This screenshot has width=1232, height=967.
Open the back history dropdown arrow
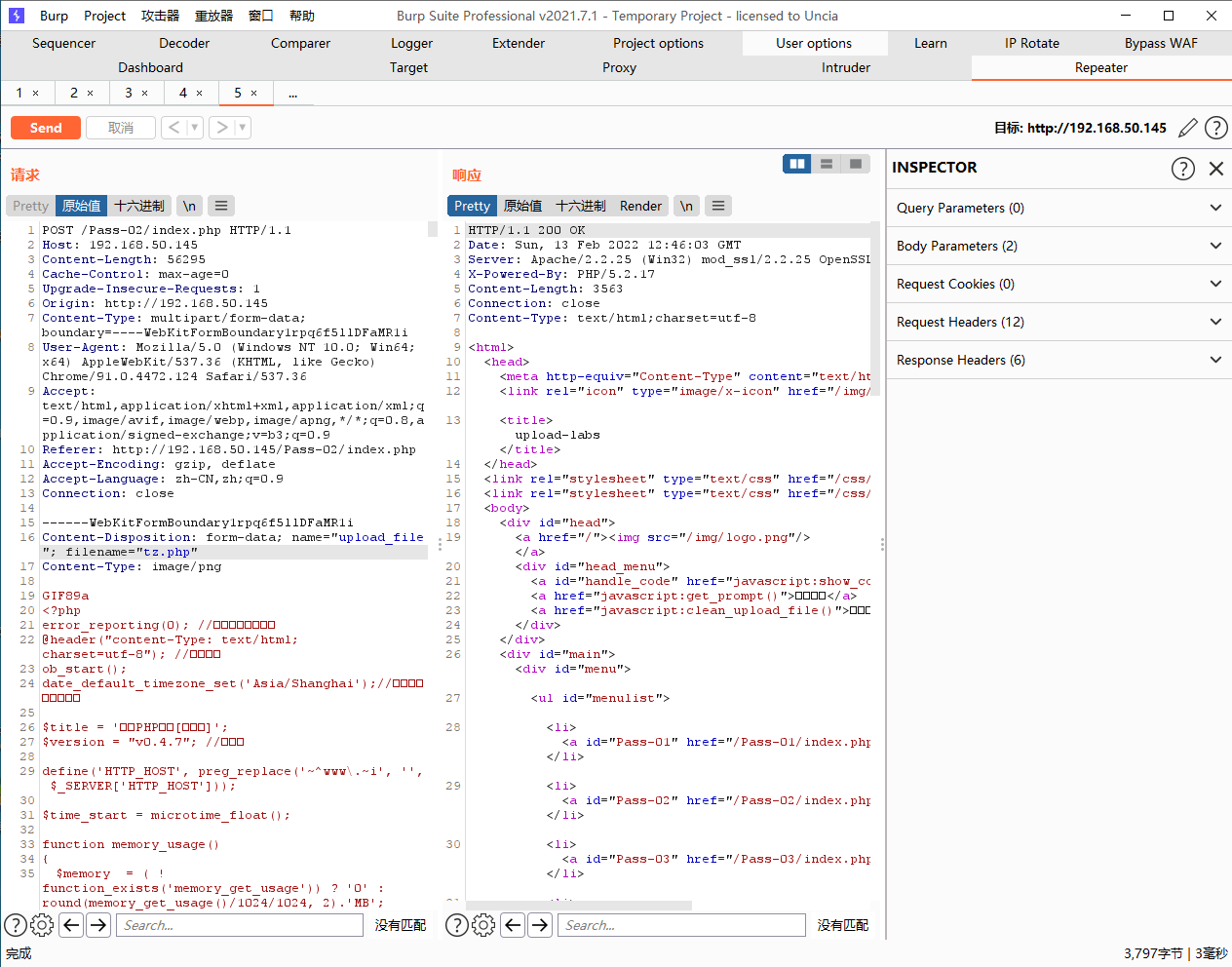tap(195, 128)
